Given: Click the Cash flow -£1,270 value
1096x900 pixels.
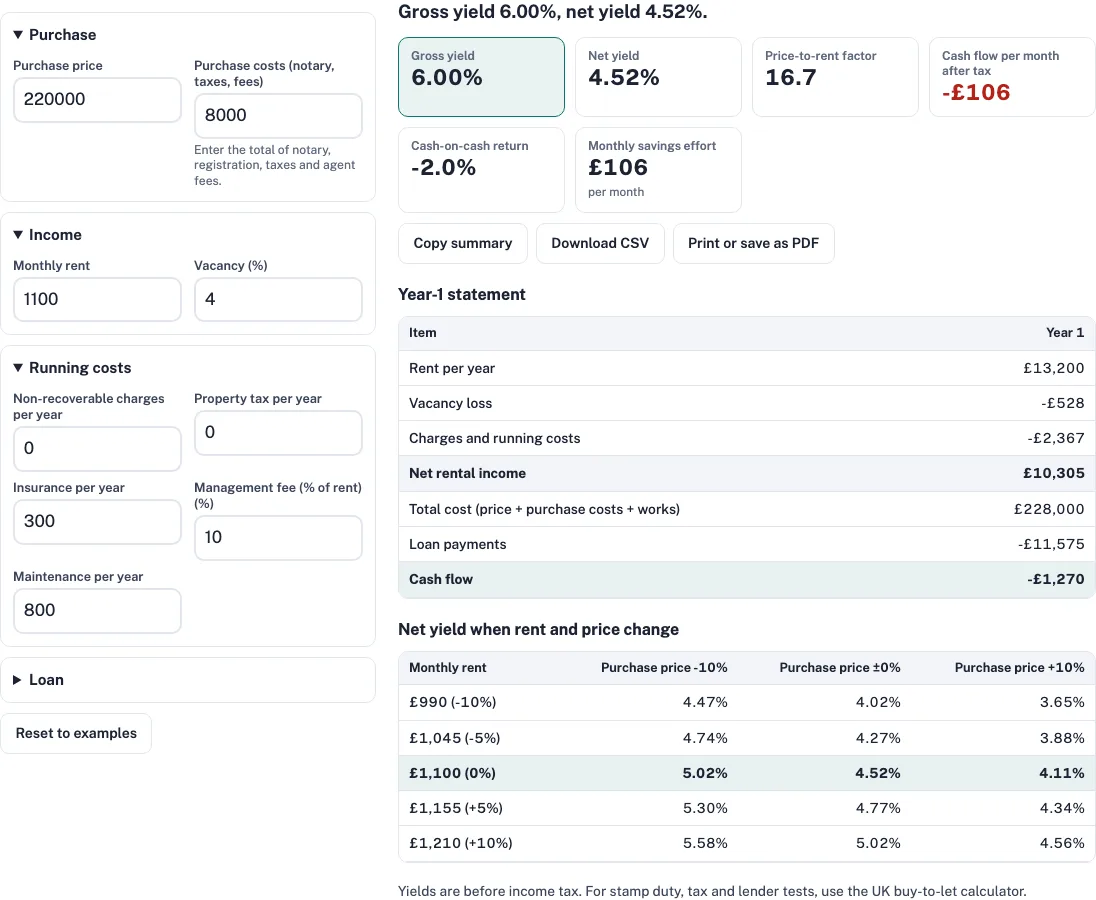Looking at the screenshot, I should tap(1055, 579).
